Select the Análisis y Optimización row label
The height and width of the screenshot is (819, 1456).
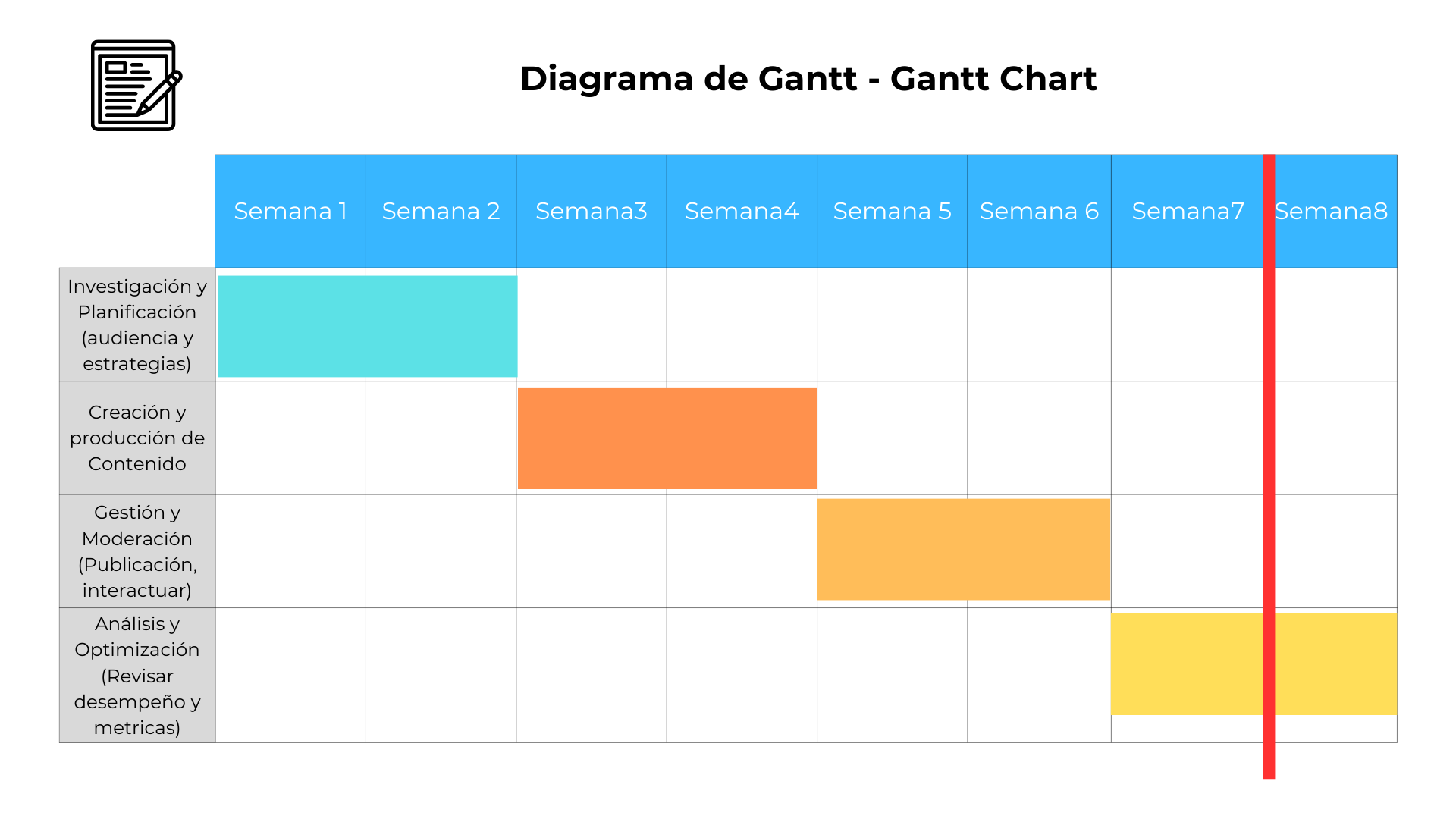click(x=137, y=675)
